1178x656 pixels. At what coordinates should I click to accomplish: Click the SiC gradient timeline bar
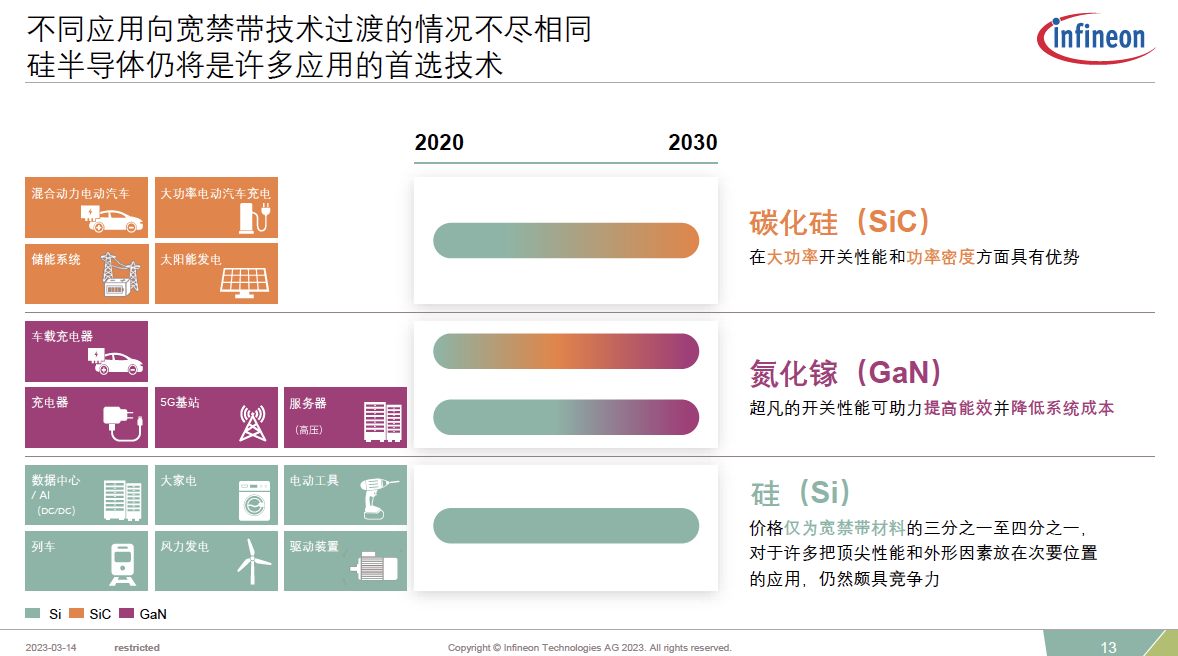565,240
